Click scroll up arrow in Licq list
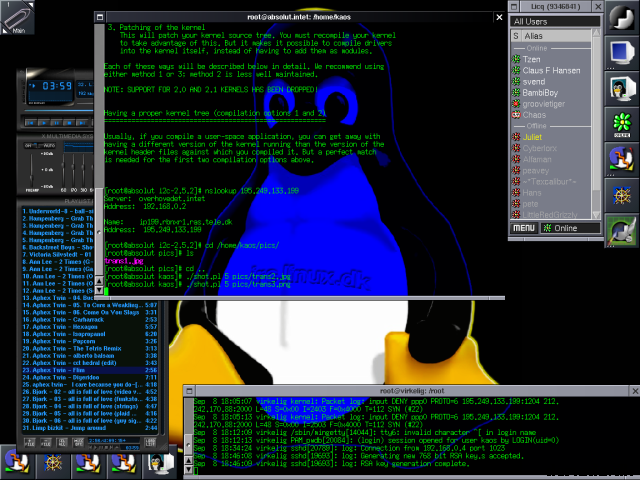 (x=596, y=32)
